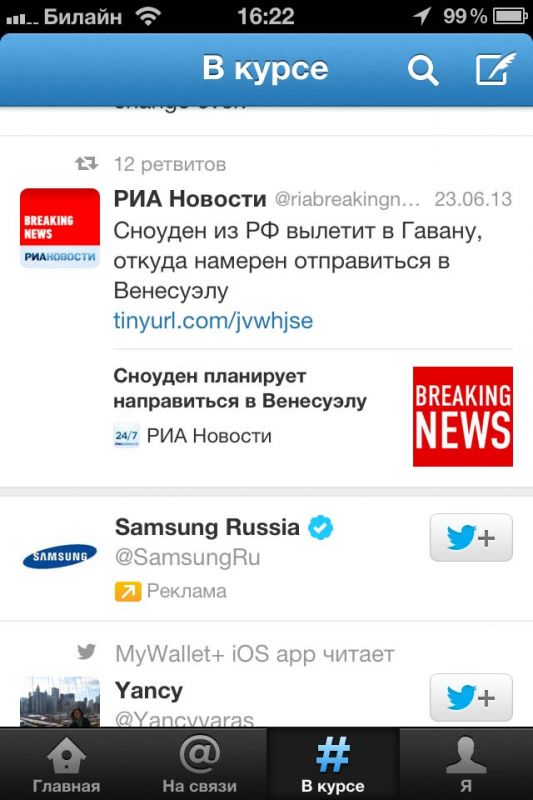Tap the retweet arrows icon
This screenshot has height=800, width=533.
[86, 164]
